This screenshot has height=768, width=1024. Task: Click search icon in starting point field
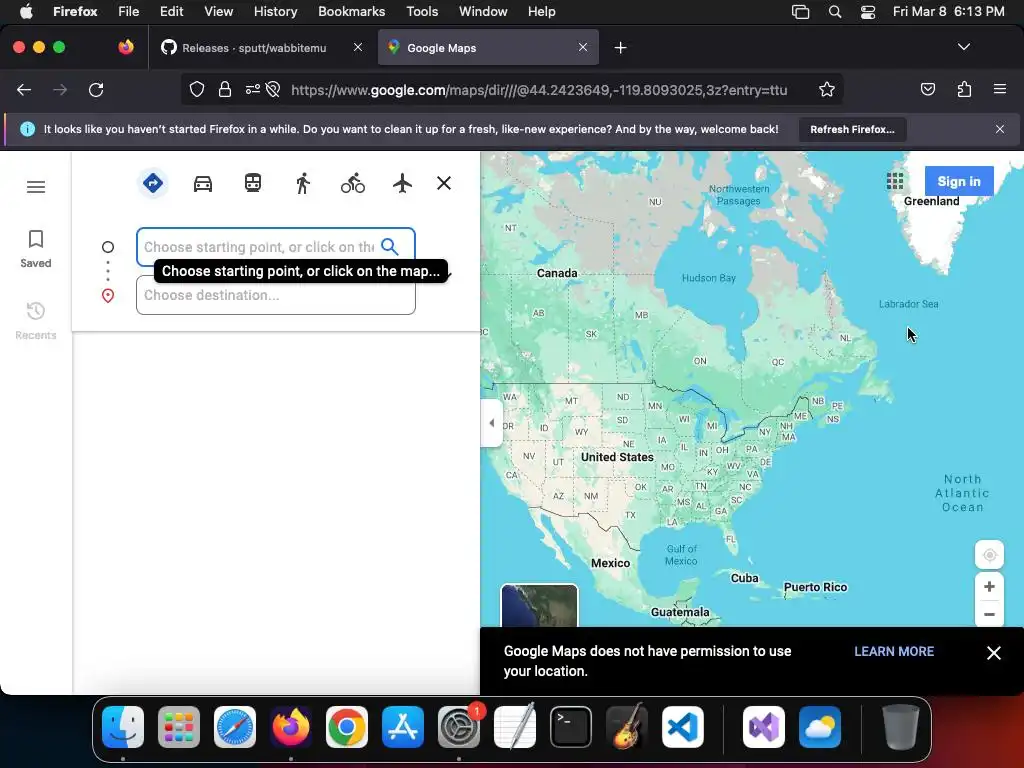[x=390, y=246]
